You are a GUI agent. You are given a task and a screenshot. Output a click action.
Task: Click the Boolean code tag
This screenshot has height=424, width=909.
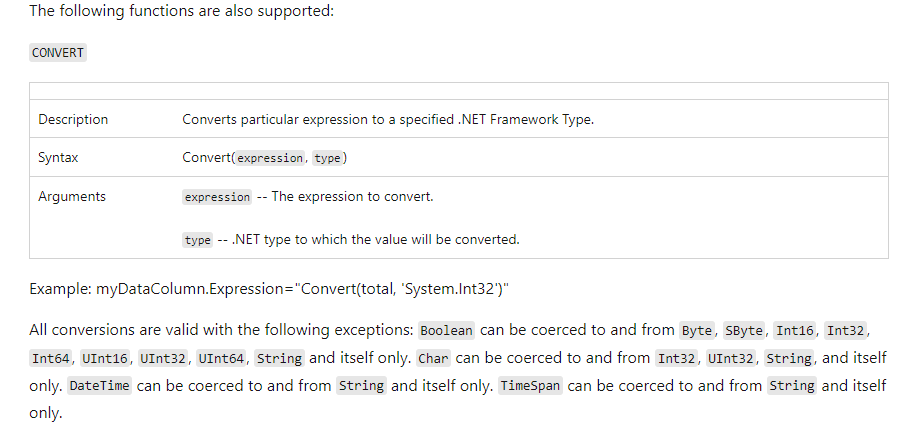[446, 331]
